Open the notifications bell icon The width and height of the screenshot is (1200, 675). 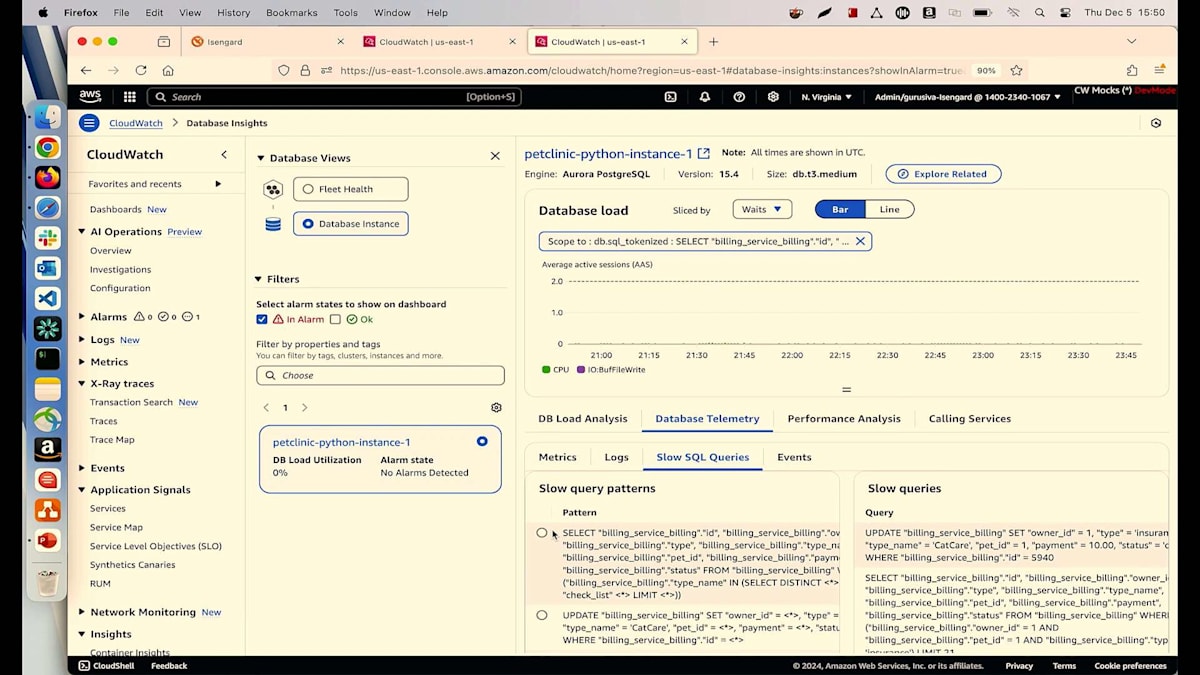pos(705,97)
